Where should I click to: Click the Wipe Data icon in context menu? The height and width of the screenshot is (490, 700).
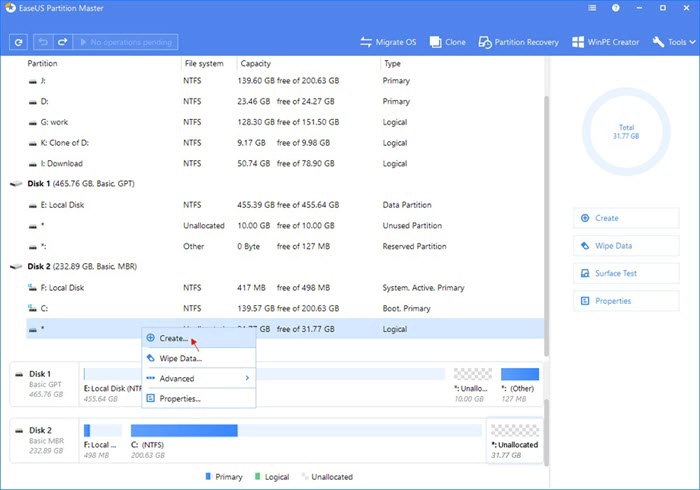(150, 358)
